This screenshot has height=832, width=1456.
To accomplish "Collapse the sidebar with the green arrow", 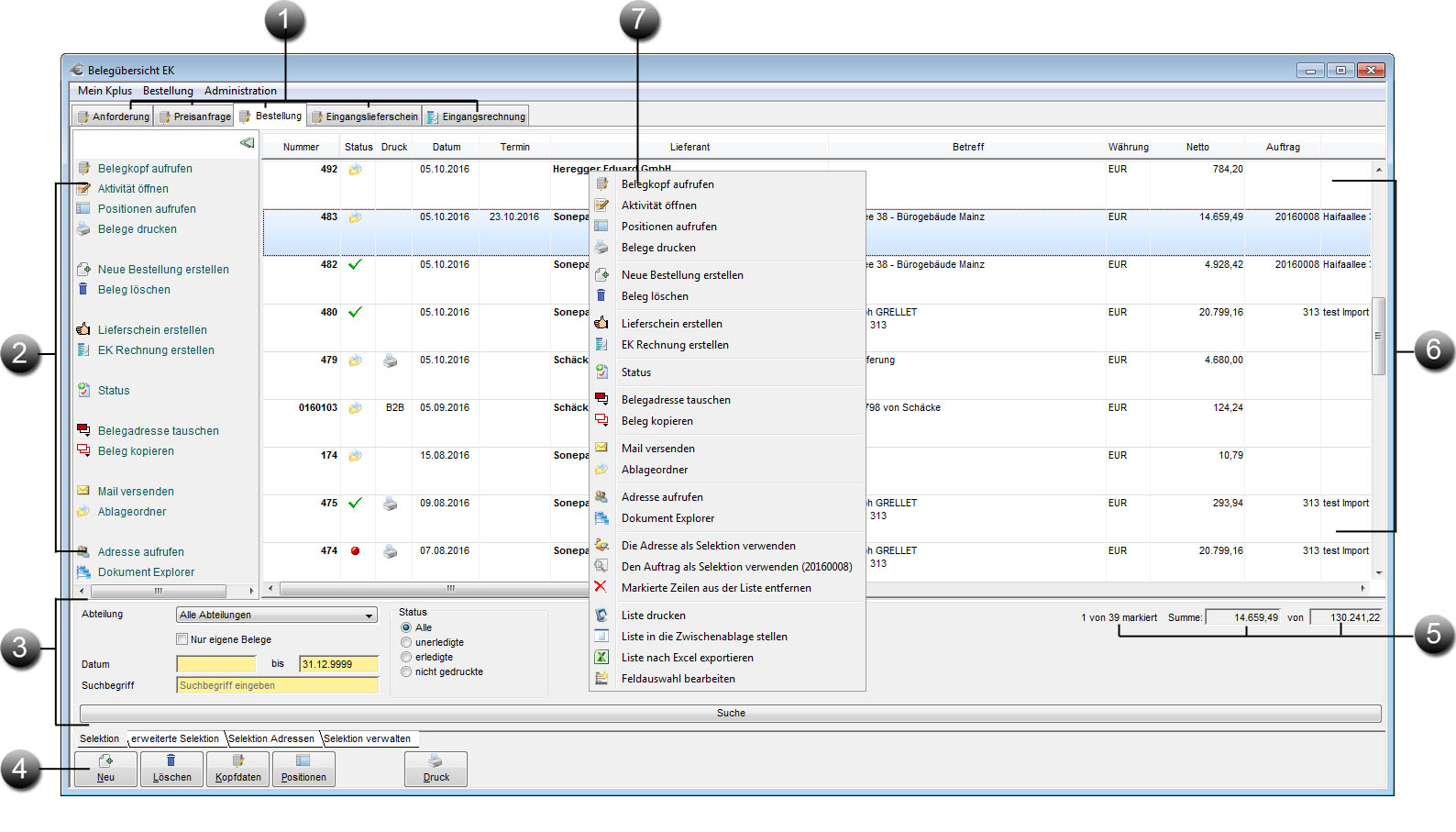I will [x=247, y=142].
